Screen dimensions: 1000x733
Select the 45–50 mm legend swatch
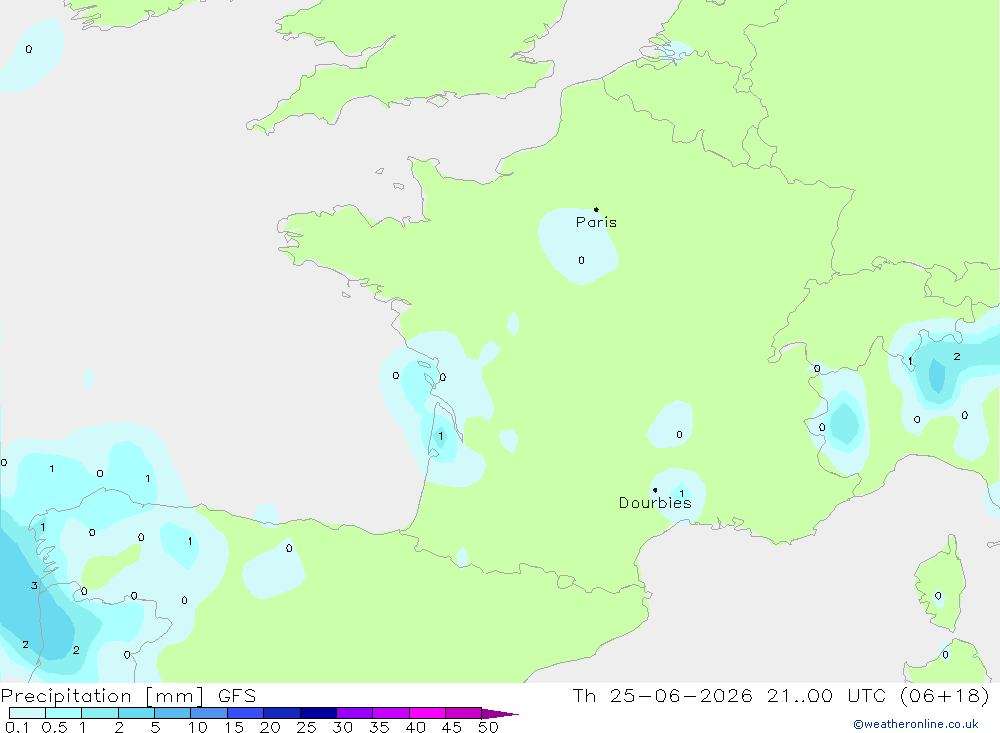[x=464, y=713]
